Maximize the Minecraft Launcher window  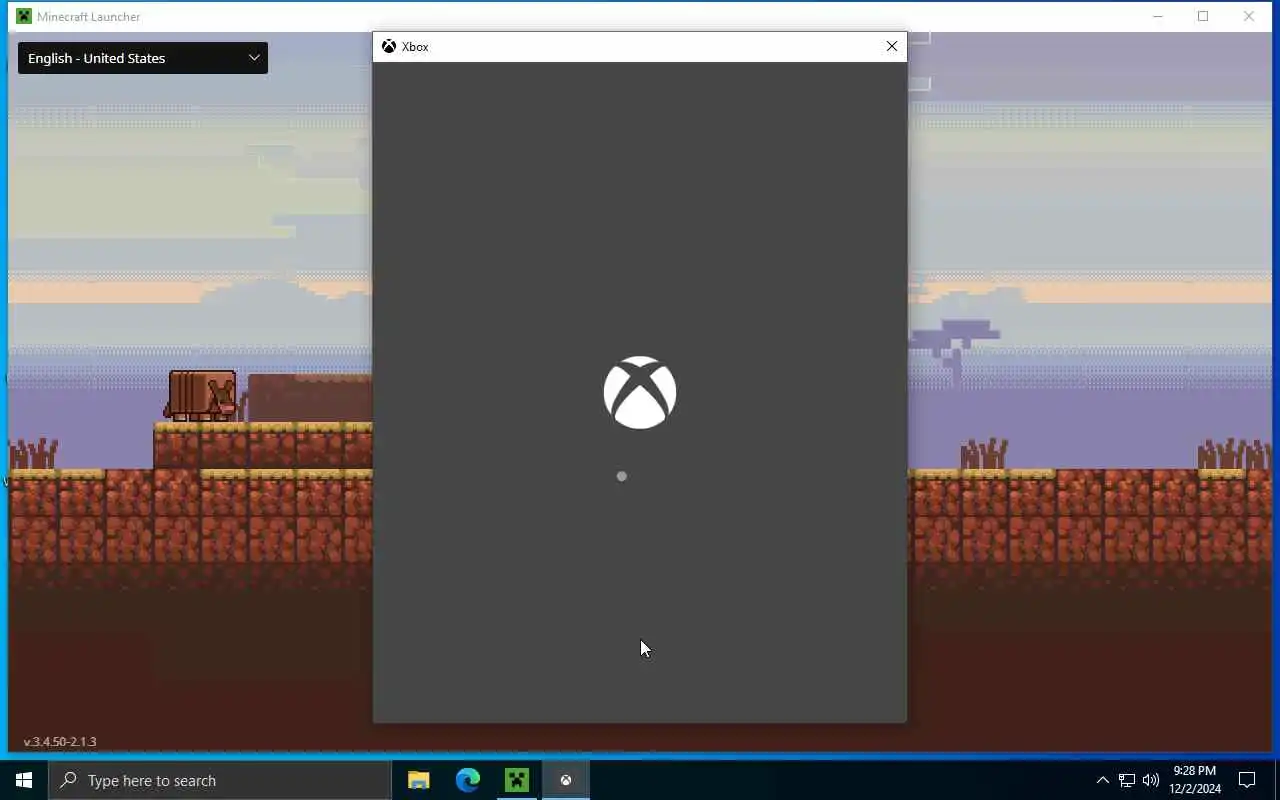tap(1203, 16)
